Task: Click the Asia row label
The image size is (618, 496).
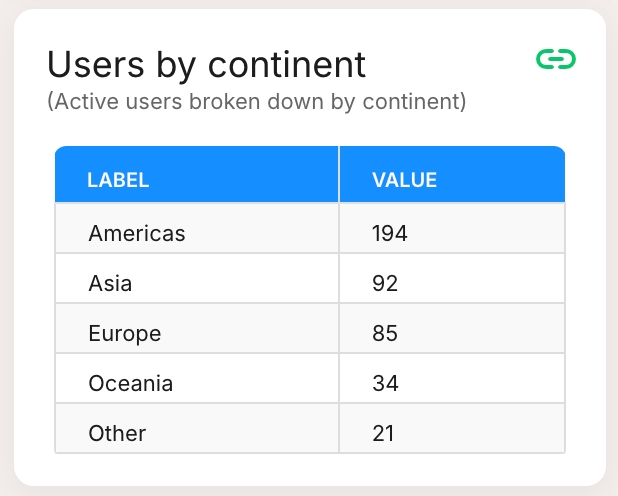Action: click(x=110, y=283)
